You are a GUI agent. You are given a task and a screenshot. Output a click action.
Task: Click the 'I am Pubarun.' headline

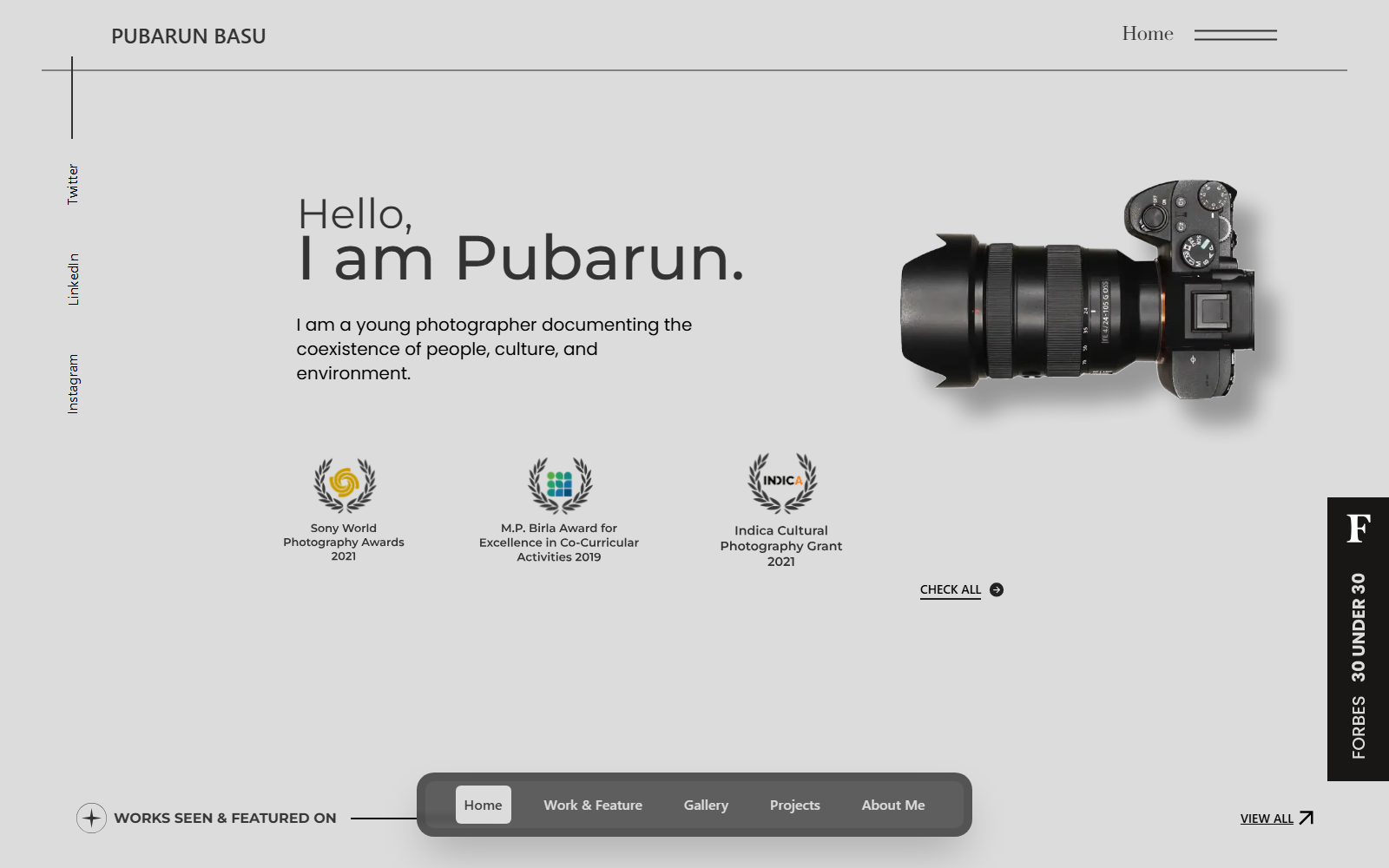[521, 258]
